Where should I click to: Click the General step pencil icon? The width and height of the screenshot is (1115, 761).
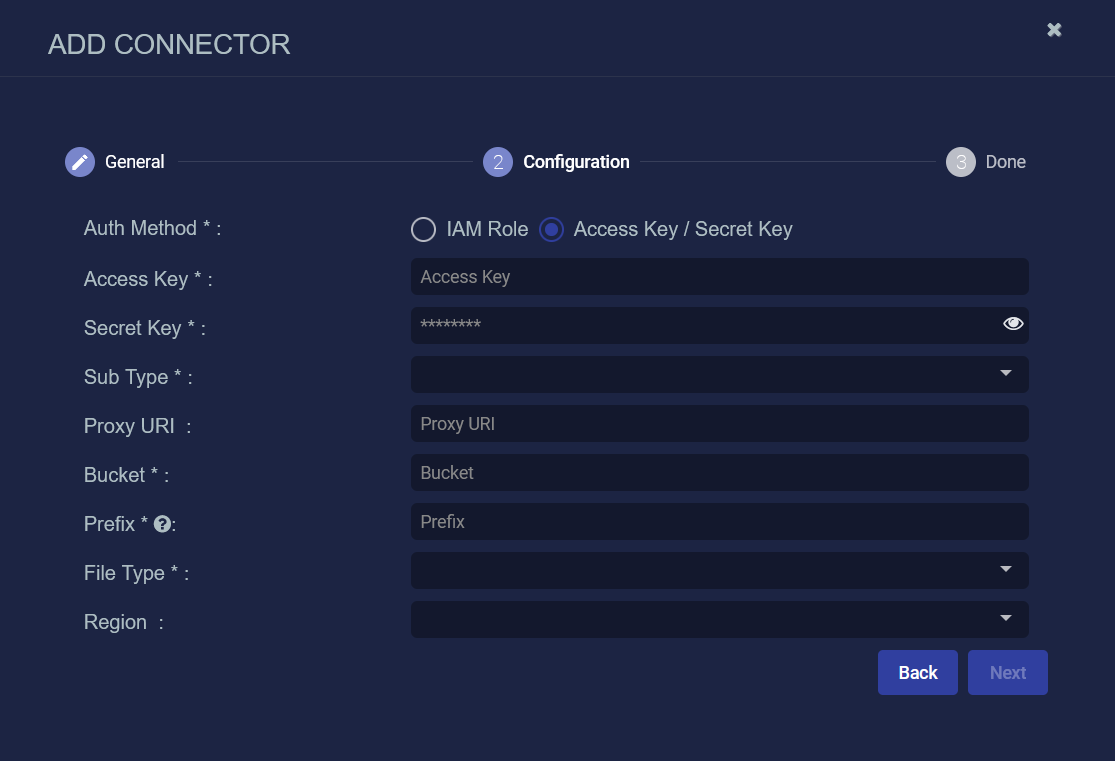click(80, 162)
